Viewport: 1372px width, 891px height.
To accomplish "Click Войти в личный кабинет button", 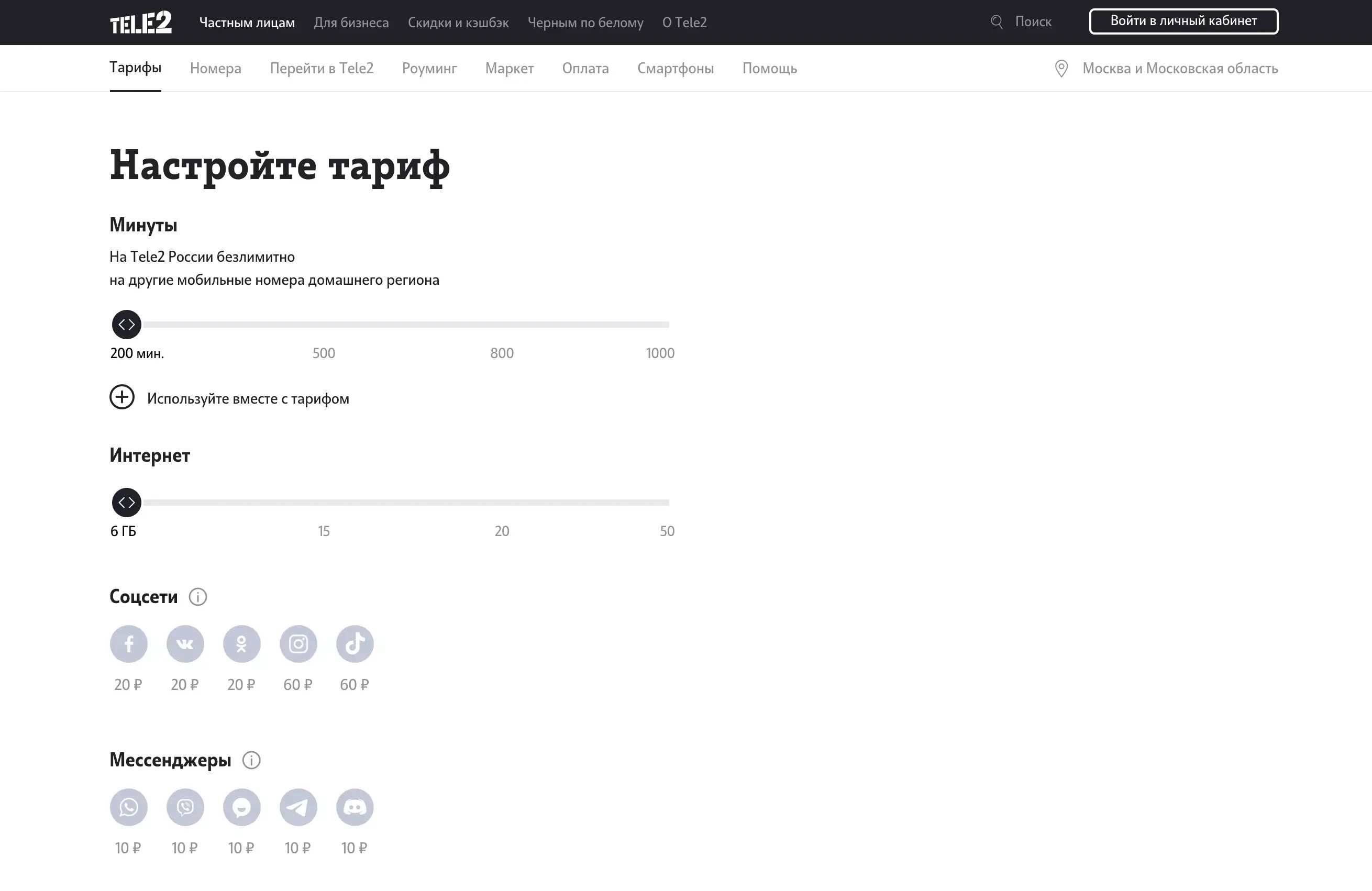I will 1183,21.
